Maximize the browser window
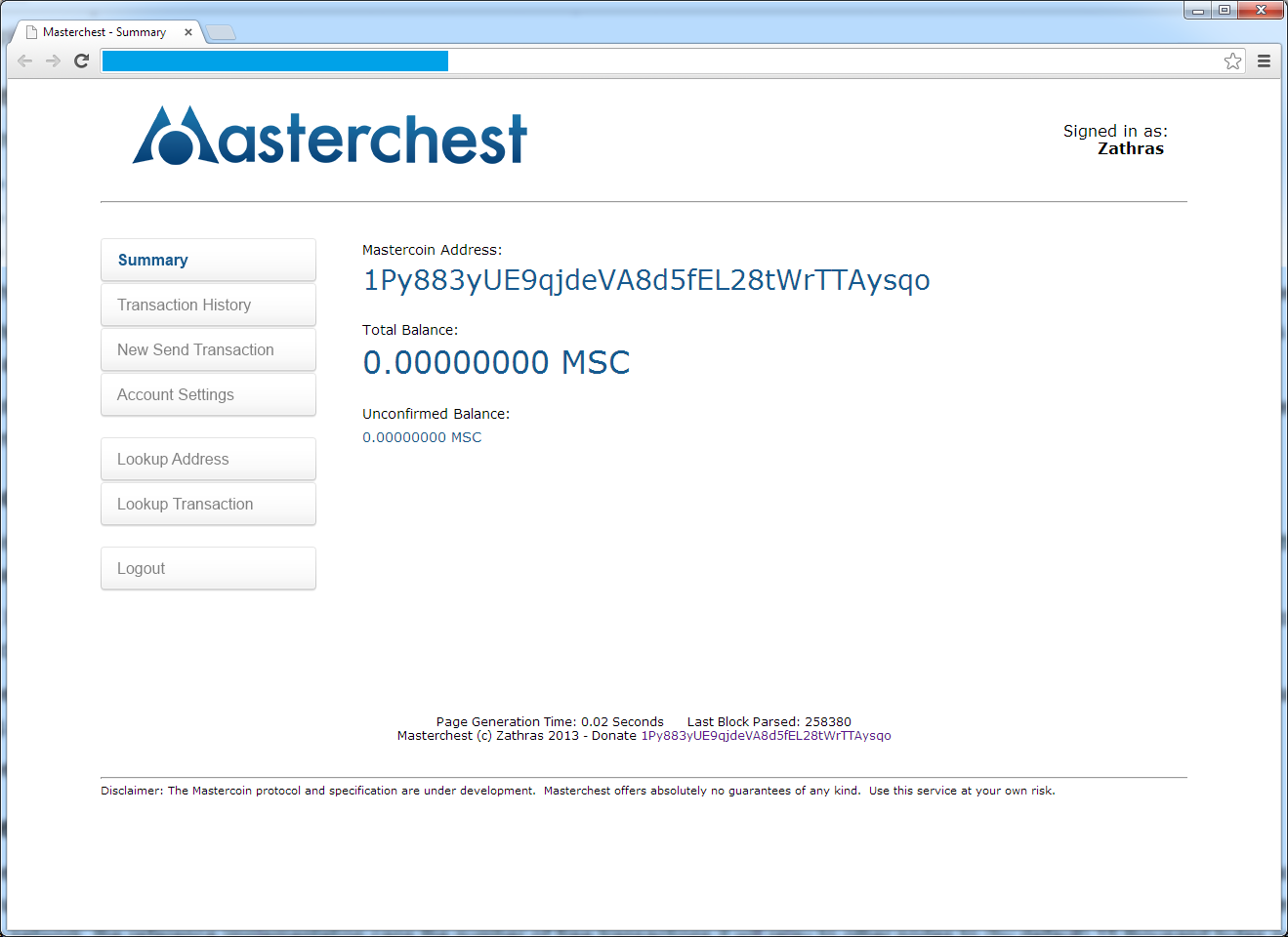This screenshot has height=937, width=1288. pos(1225,11)
